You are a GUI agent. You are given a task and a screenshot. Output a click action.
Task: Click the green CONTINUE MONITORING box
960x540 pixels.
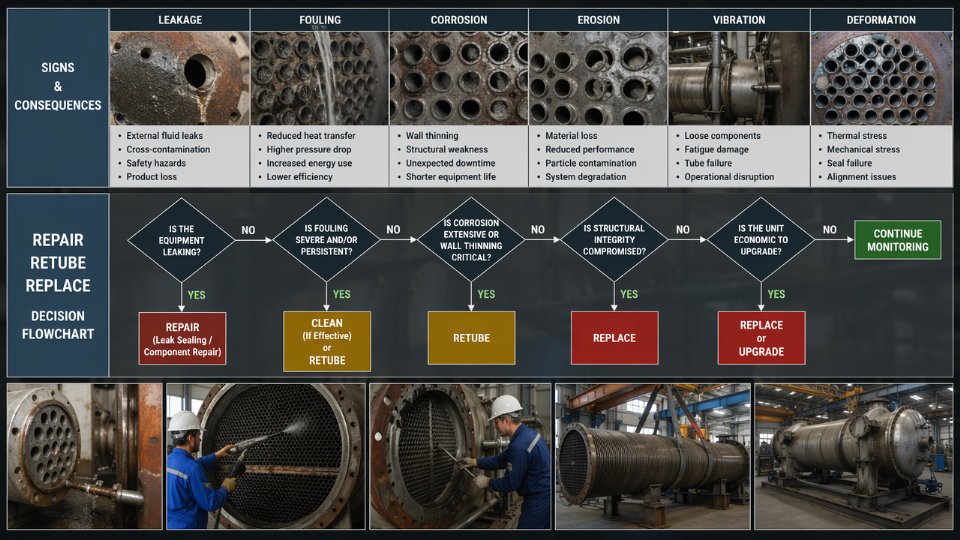point(898,240)
